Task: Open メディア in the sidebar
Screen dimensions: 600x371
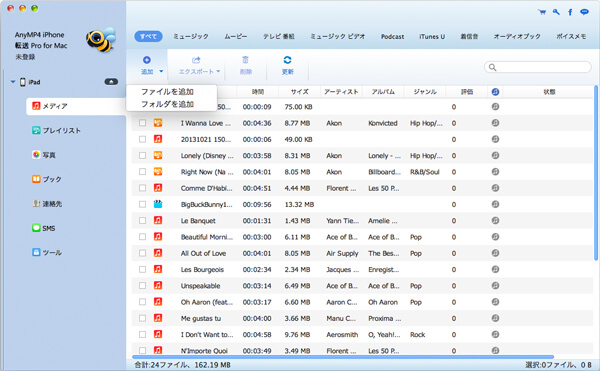Action: click(76, 106)
